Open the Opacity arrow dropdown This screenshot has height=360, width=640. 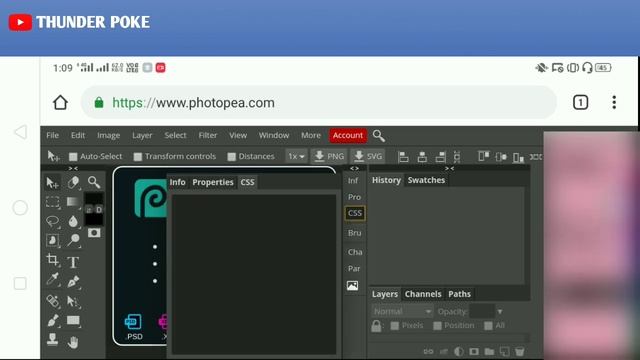click(x=500, y=311)
